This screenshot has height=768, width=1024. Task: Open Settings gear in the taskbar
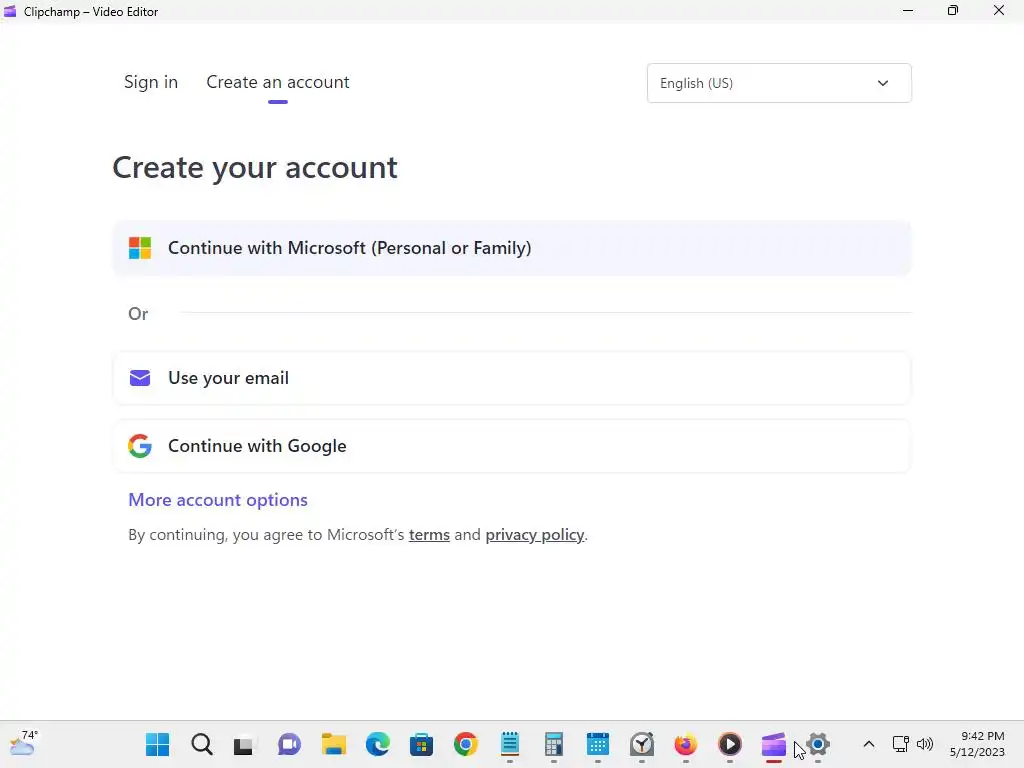[x=818, y=744]
